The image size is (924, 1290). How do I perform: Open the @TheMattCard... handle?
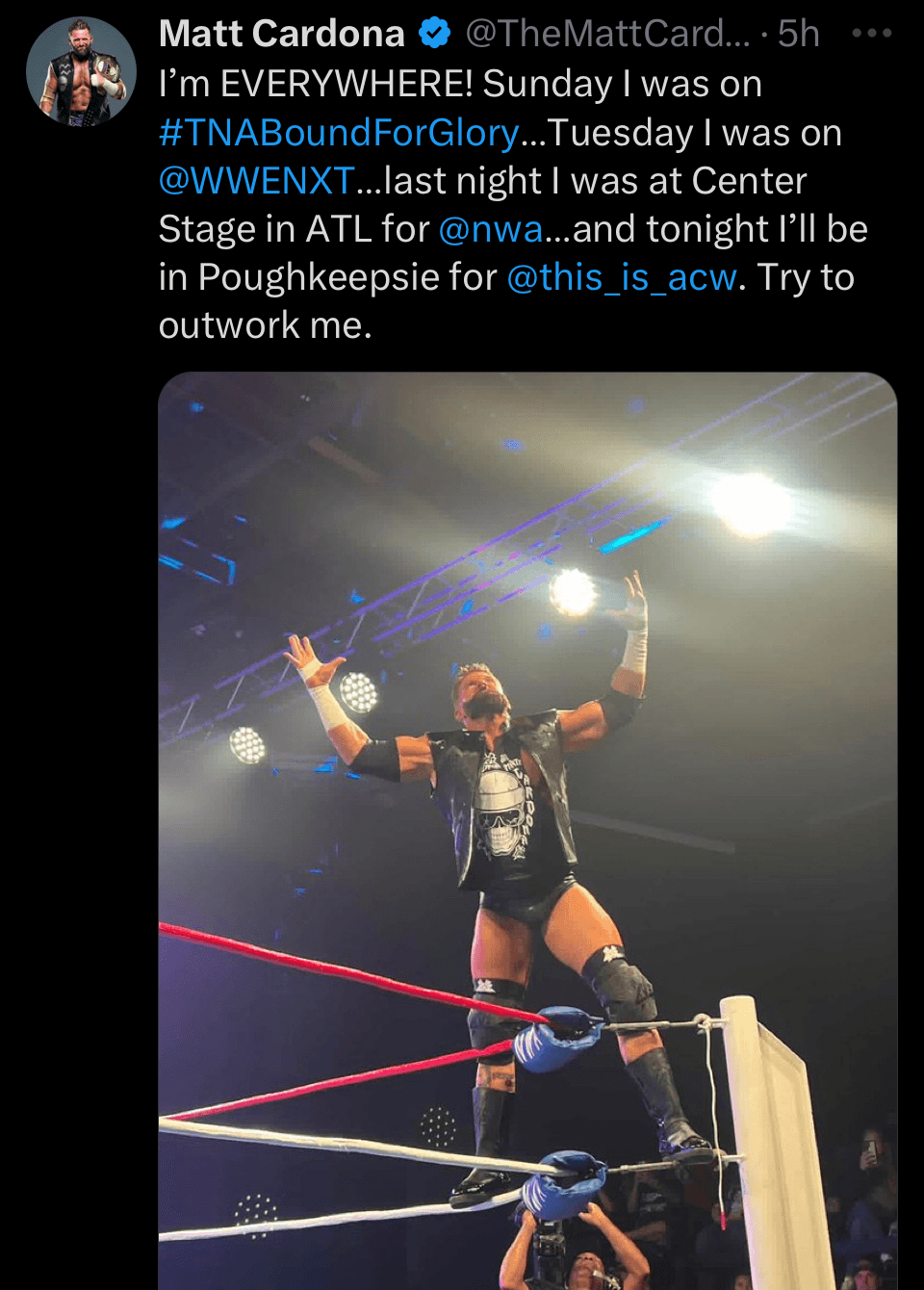607,34
